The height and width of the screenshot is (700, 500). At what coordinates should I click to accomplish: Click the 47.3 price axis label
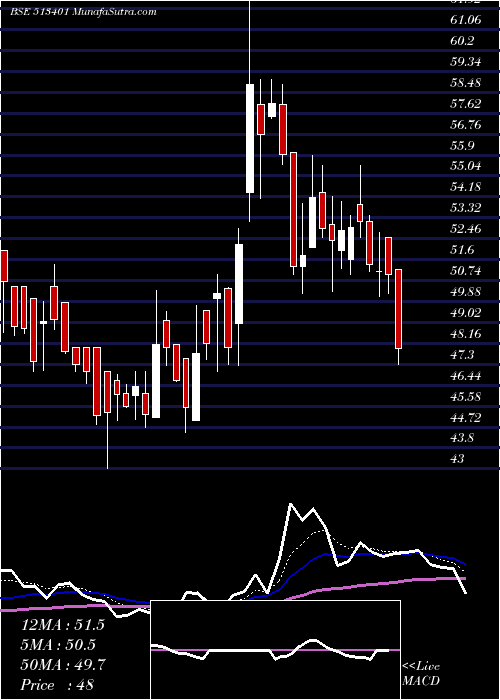tap(462, 355)
